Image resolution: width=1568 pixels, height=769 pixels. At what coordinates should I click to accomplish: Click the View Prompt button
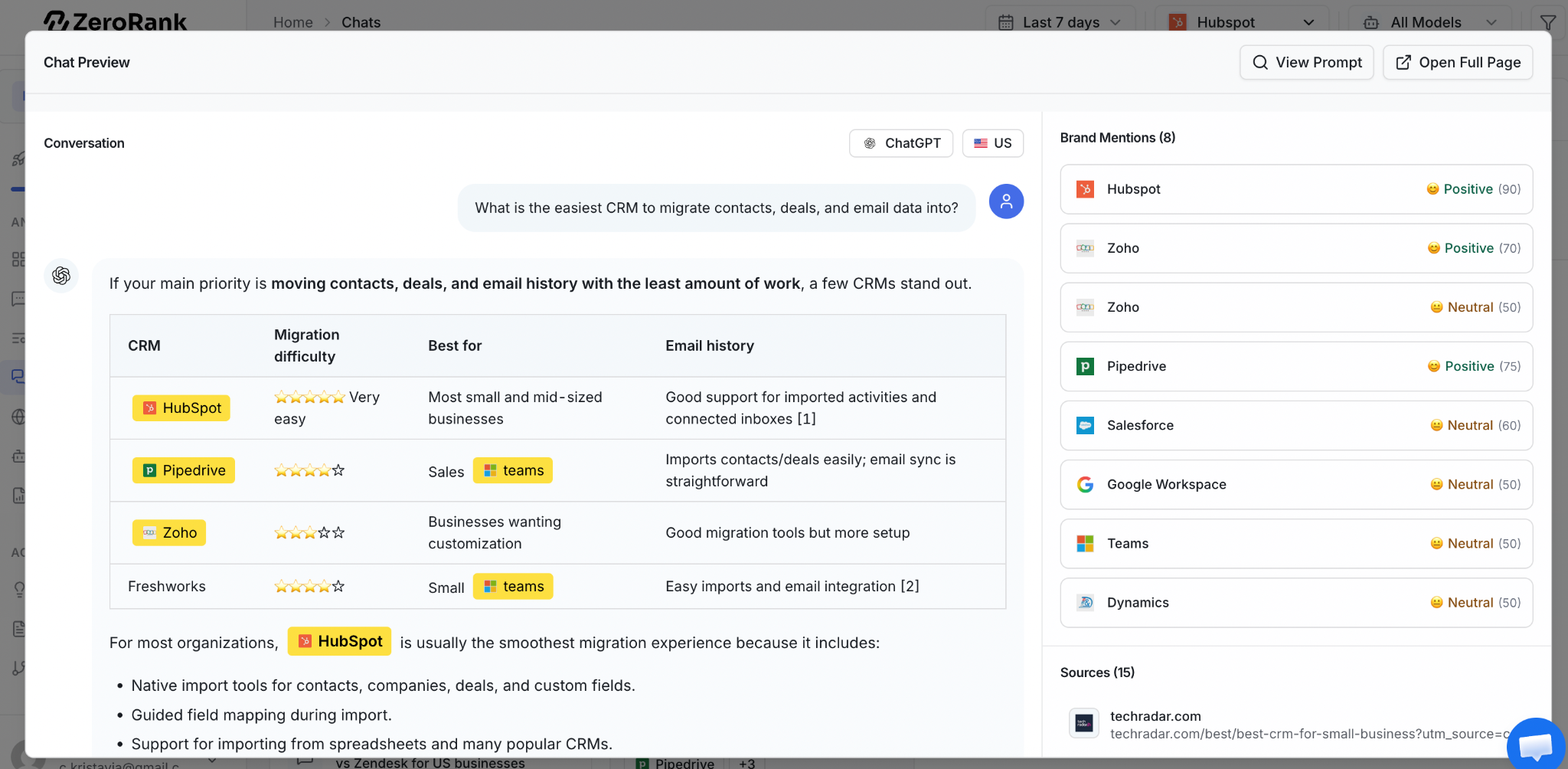1306,62
